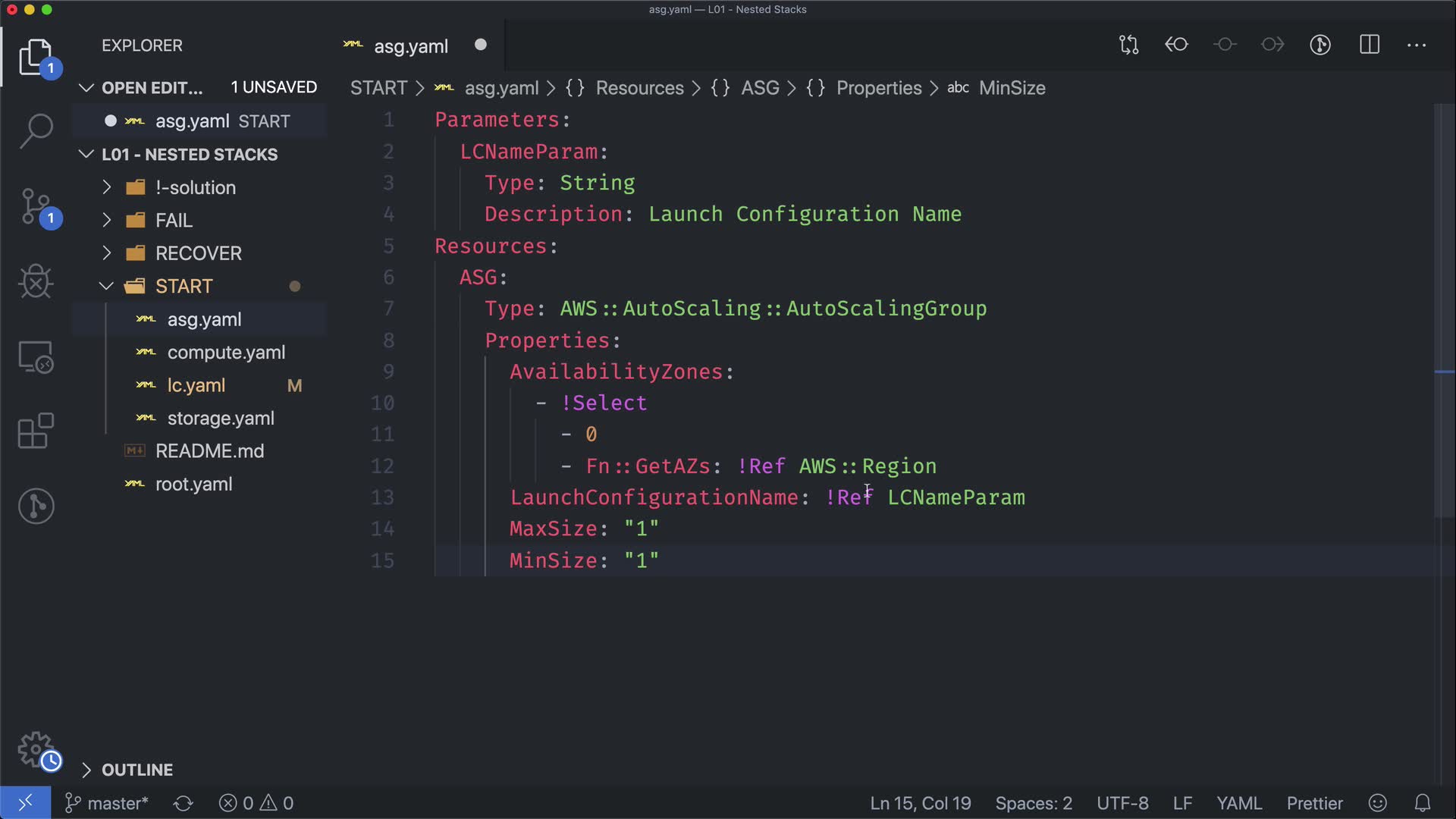Screen dimensions: 1456x819
Task: Open the Manage settings gear icon
Action: point(36,749)
